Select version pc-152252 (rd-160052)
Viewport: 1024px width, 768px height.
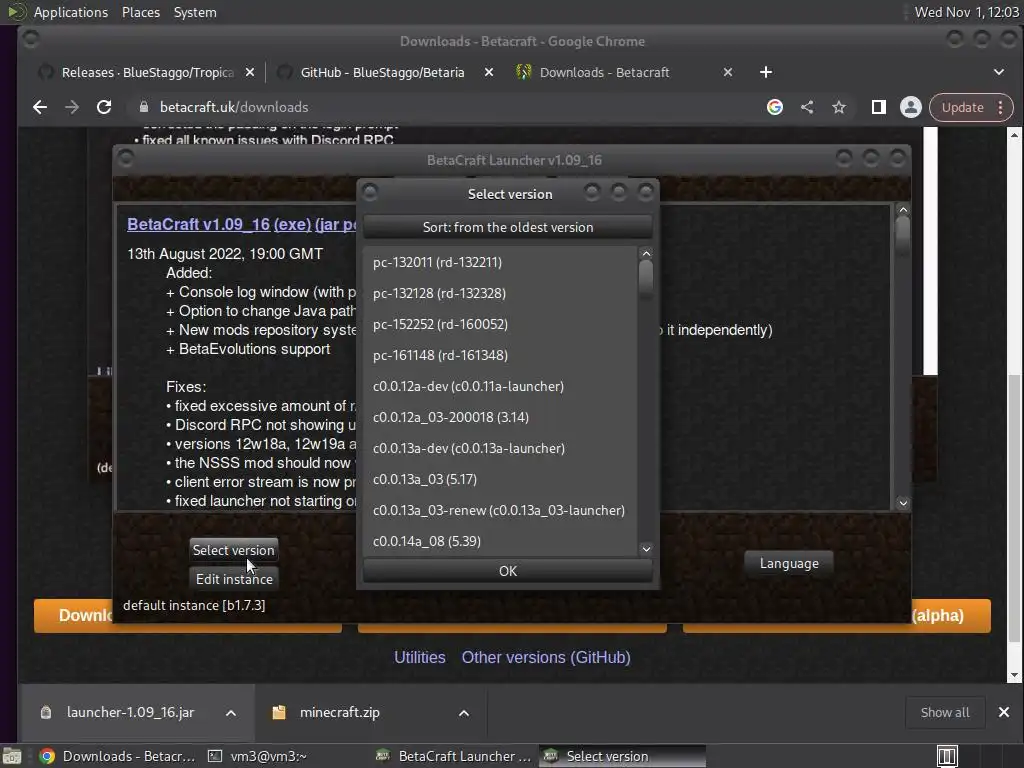(499, 324)
